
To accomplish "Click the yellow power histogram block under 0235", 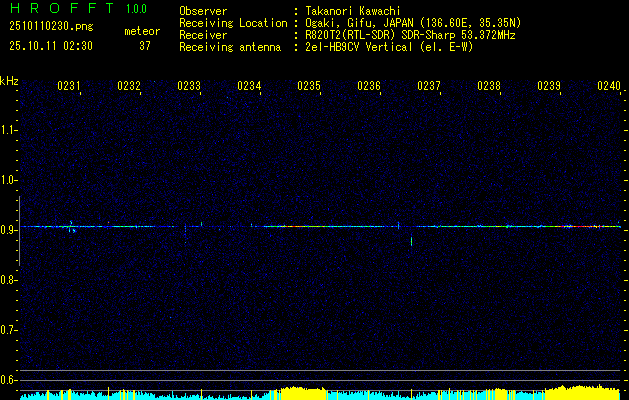I will tap(302, 392).
